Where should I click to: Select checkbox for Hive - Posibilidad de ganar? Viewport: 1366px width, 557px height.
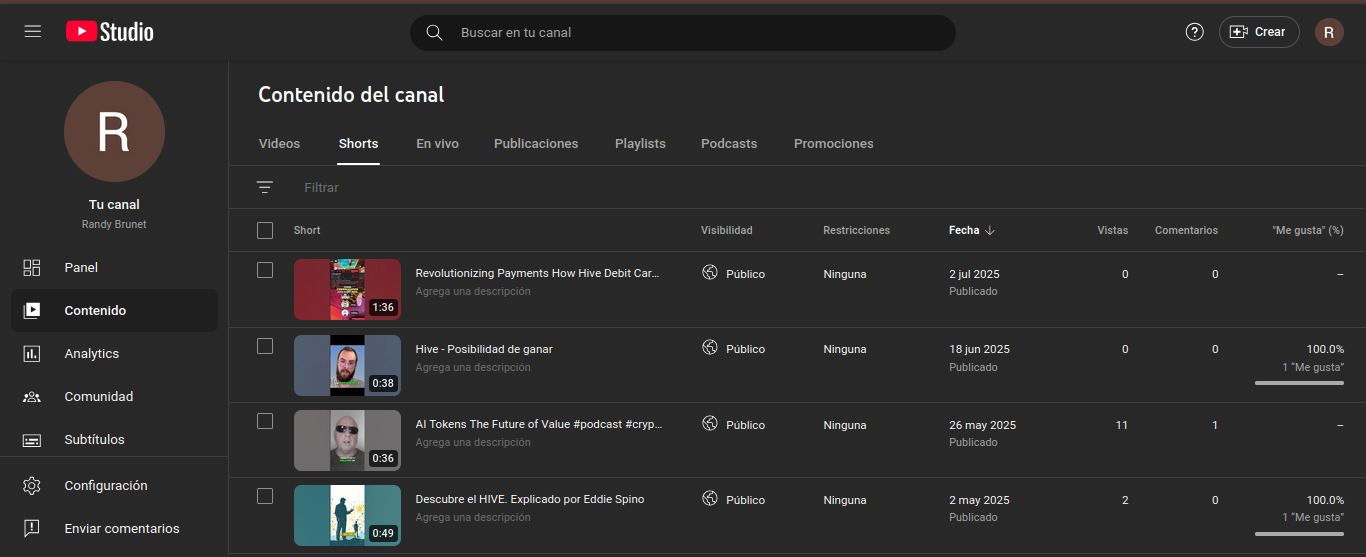(x=265, y=346)
